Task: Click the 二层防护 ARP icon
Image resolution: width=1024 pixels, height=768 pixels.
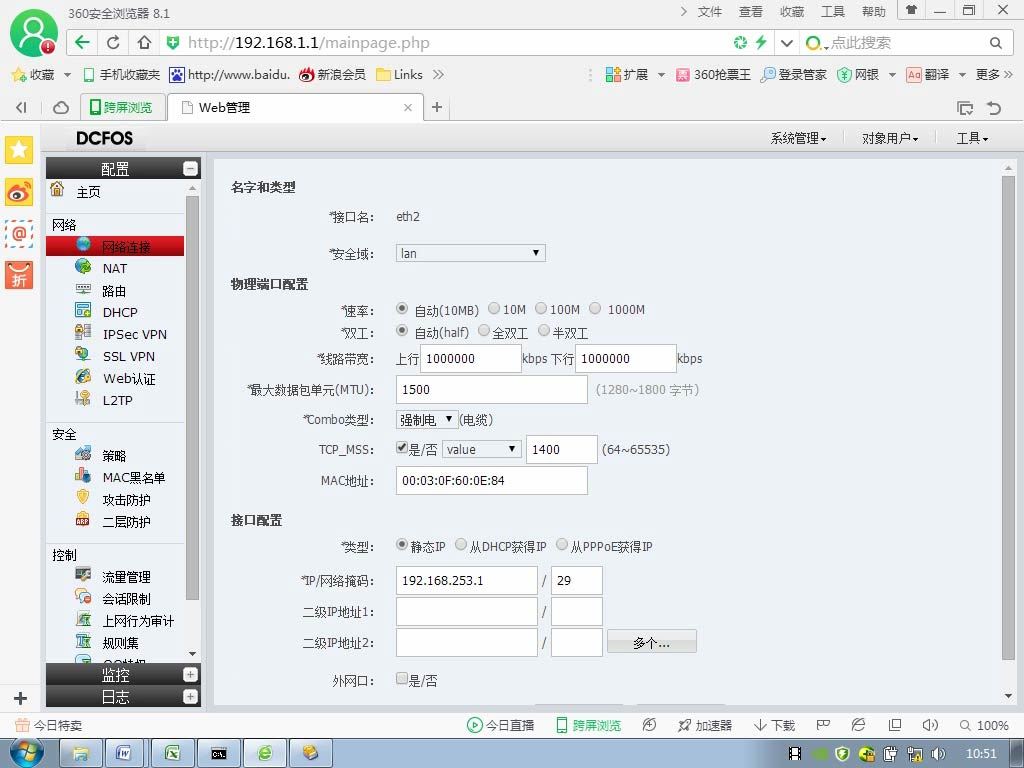Action: point(83,520)
